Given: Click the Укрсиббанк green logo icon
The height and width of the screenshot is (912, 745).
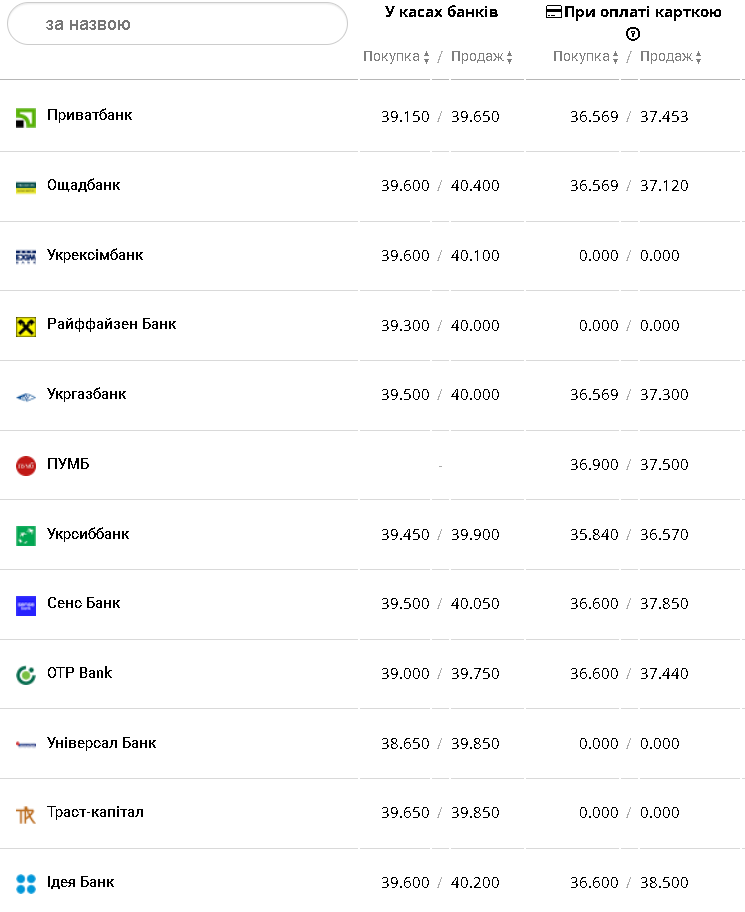Looking at the screenshot, I should click(x=26, y=536).
